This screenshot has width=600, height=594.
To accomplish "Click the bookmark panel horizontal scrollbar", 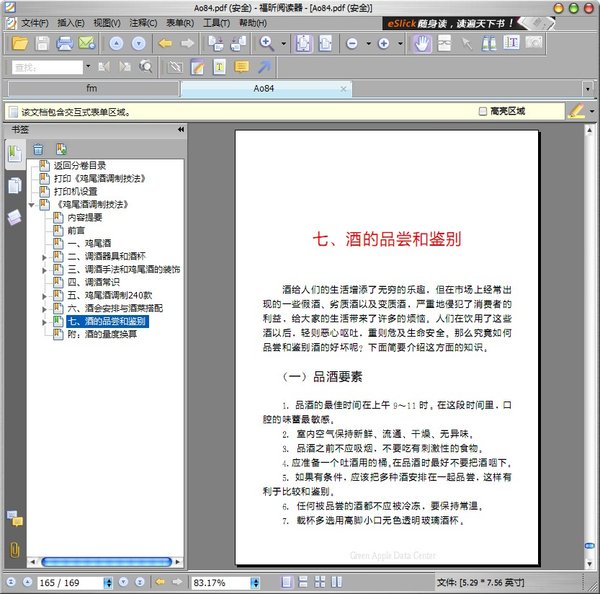I will coord(106,562).
